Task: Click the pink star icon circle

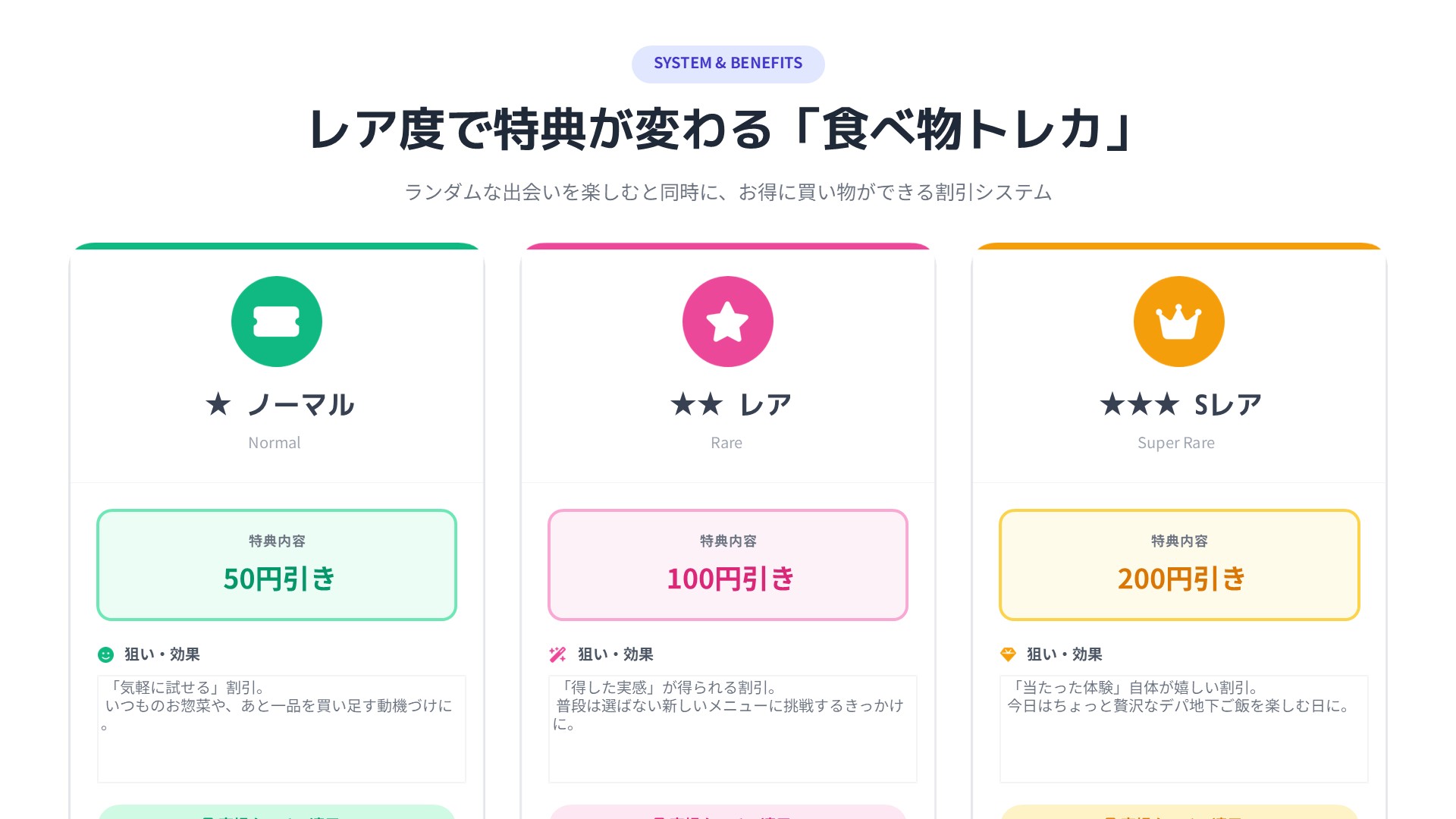Action: tap(728, 322)
